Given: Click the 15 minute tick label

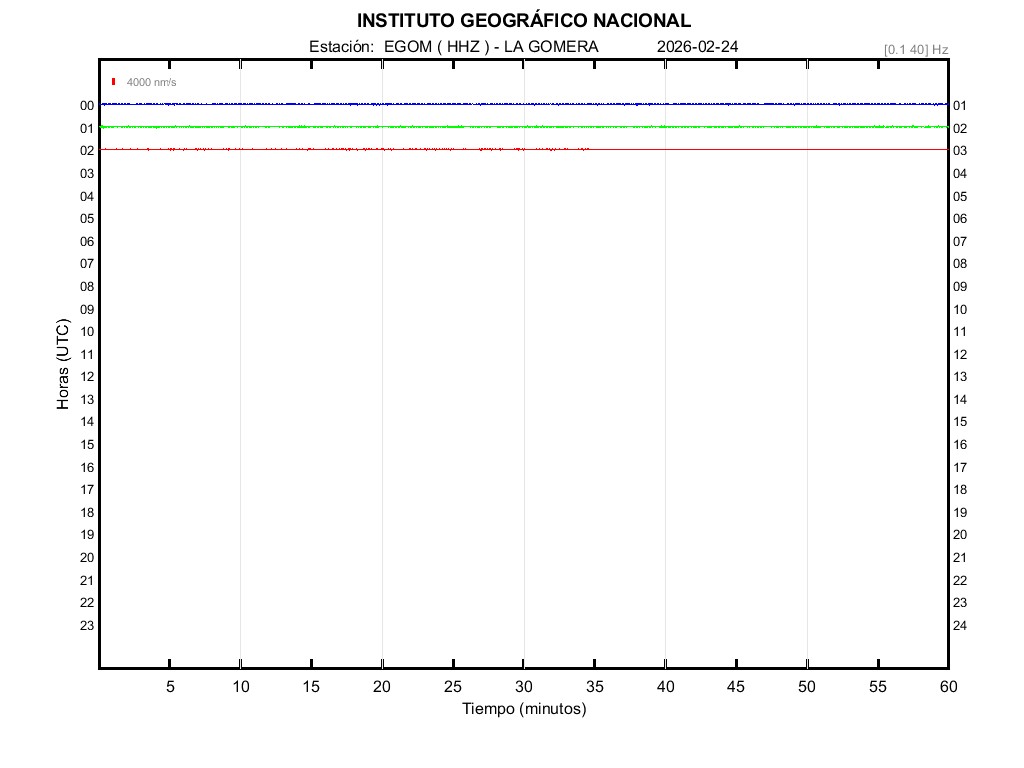Looking at the screenshot, I should 311,687.
